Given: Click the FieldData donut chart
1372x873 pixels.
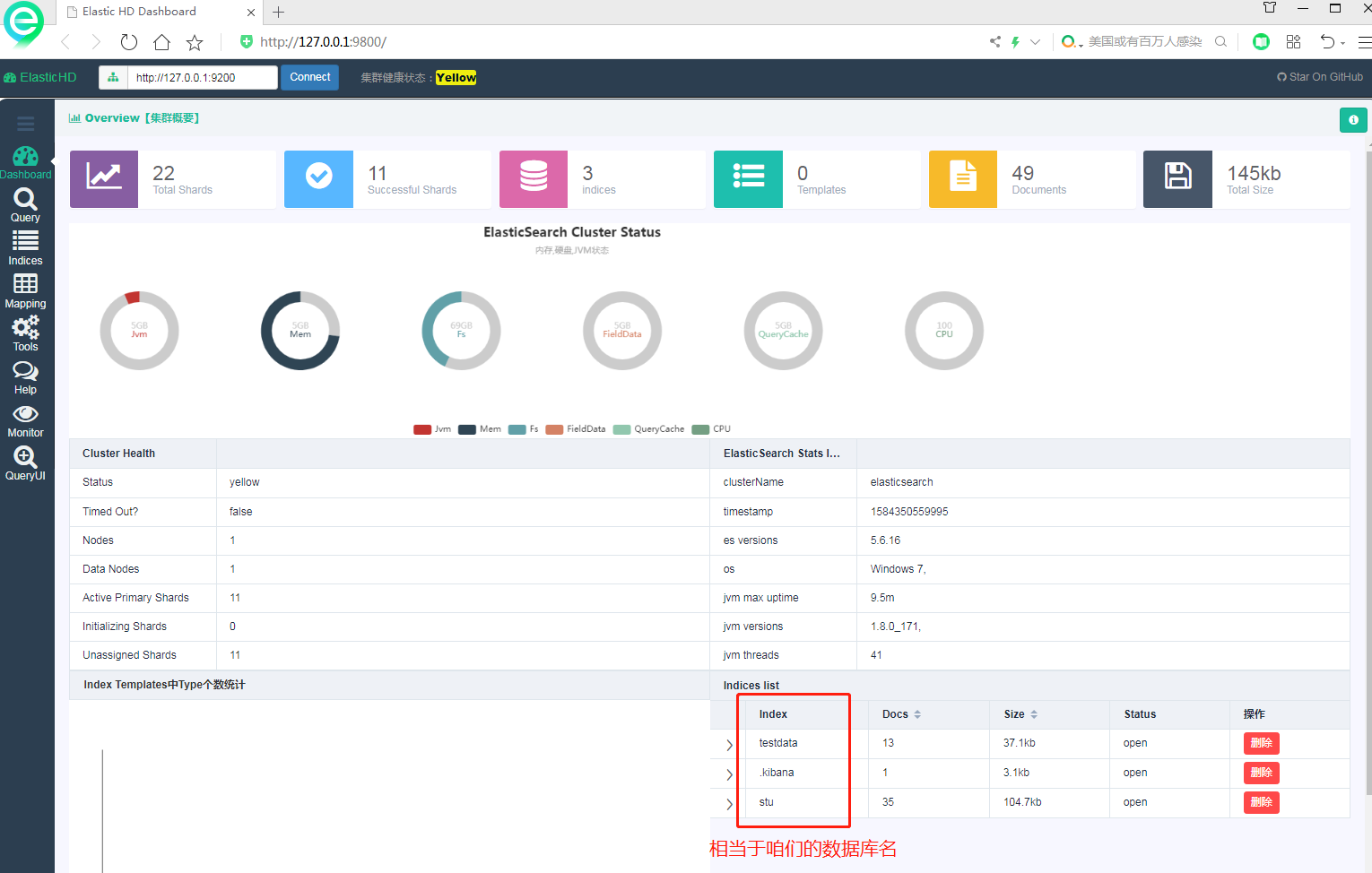Looking at the screenshot, I should coord(622,331).
